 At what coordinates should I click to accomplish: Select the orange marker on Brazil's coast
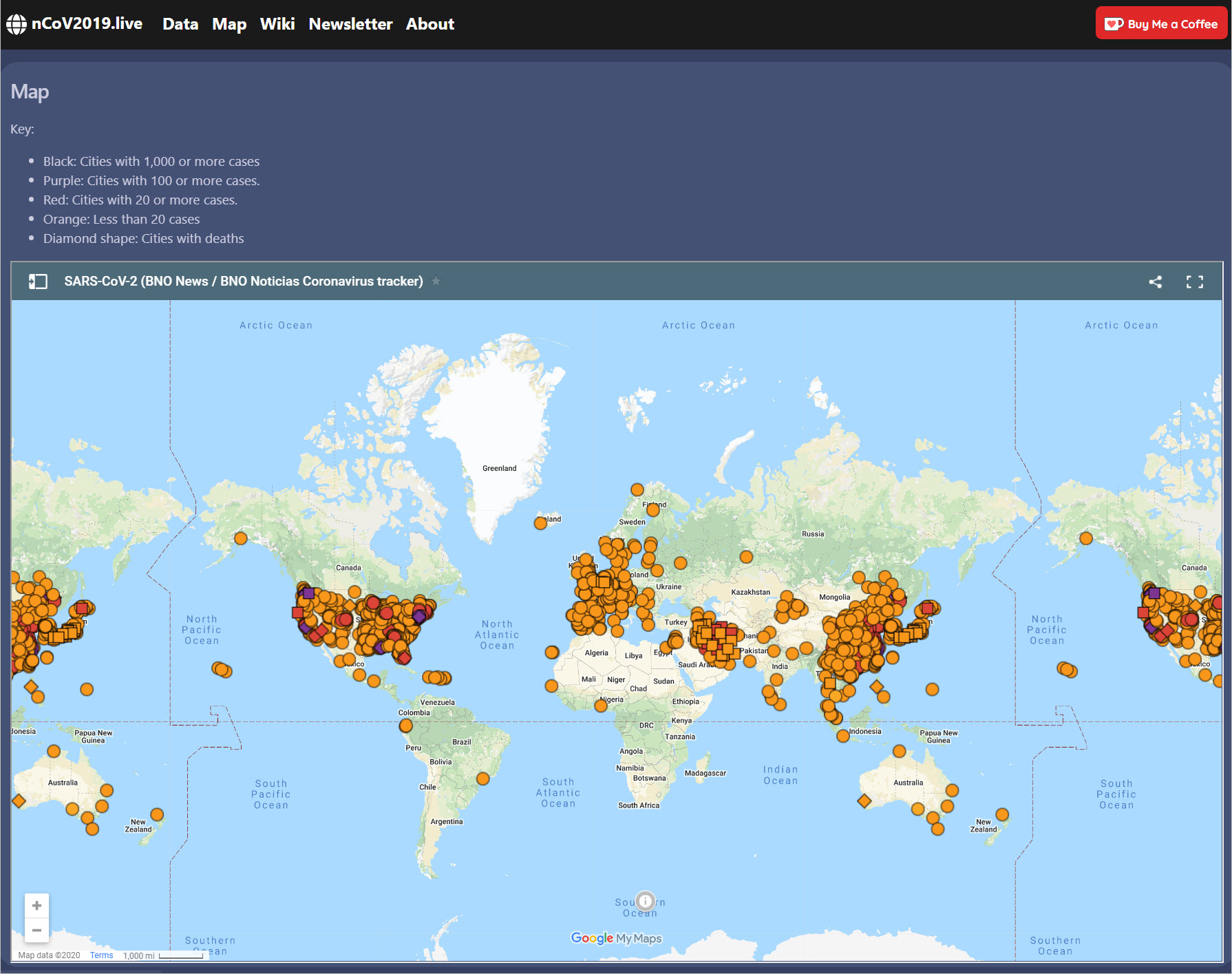(x=482, y=779)
